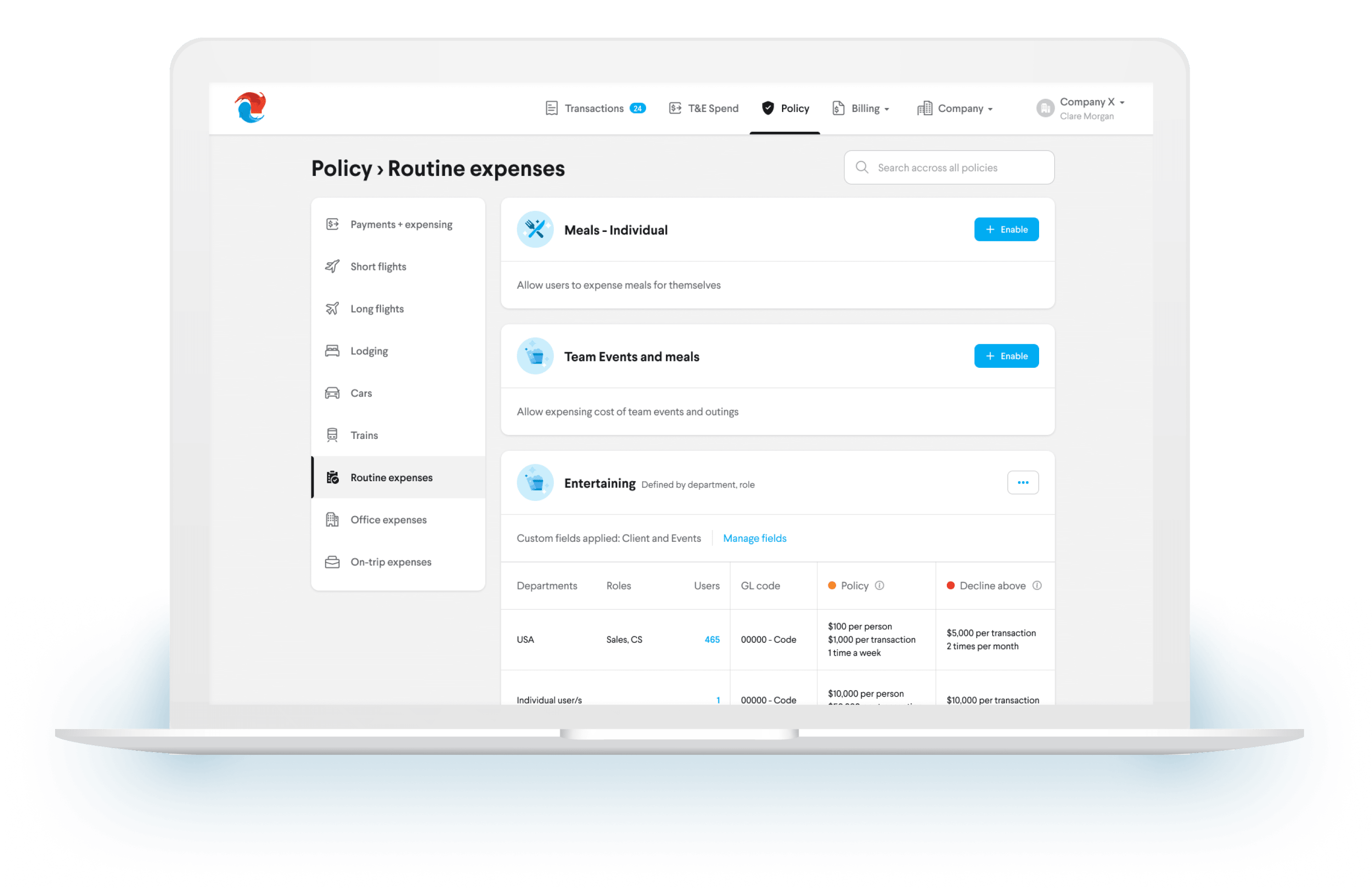Screen dimensions: 1372x888
Task: Click the Clare Morgan user name
Action: click(x=1087, y=116)
